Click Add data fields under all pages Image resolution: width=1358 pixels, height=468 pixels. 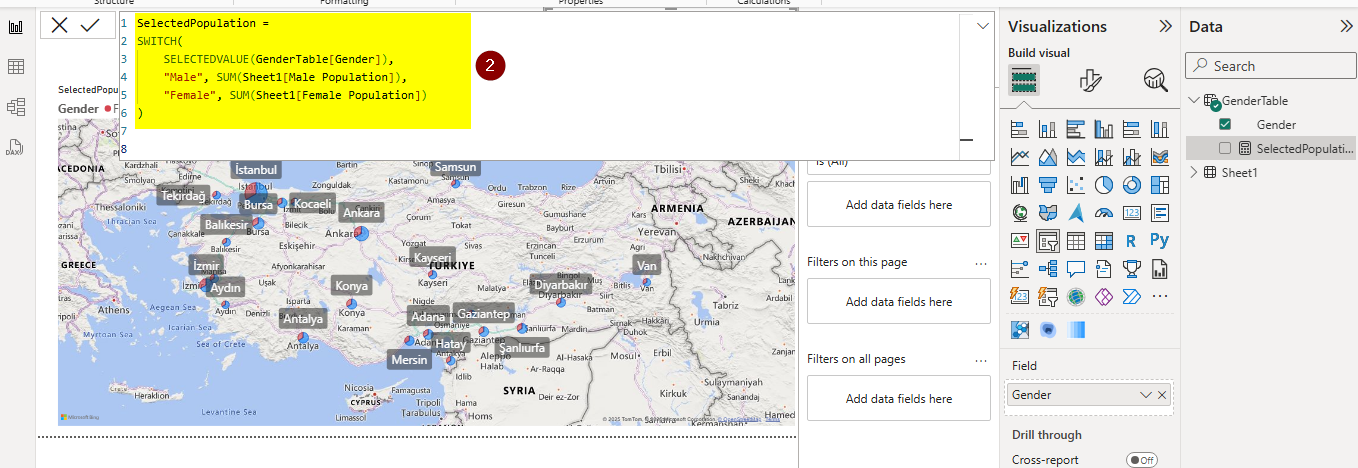point(899,398)
